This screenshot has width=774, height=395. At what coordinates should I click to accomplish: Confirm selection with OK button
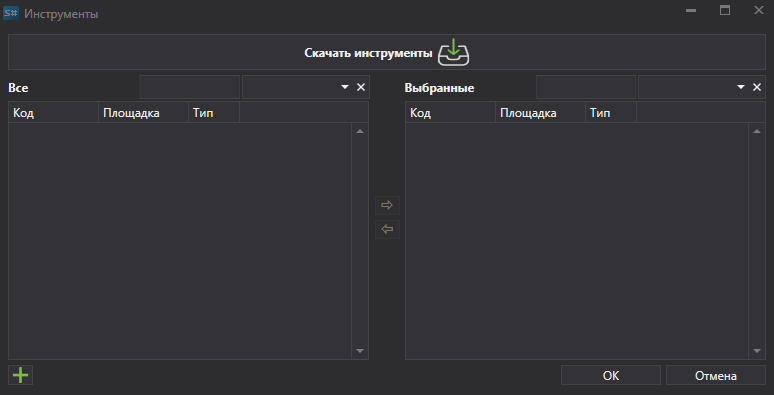[611, 375]
